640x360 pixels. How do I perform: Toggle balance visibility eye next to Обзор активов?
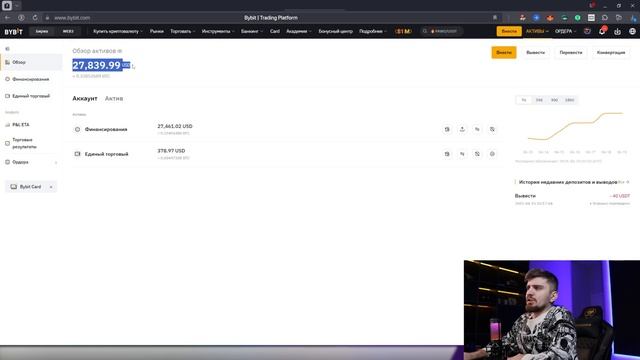click(120, 51)
